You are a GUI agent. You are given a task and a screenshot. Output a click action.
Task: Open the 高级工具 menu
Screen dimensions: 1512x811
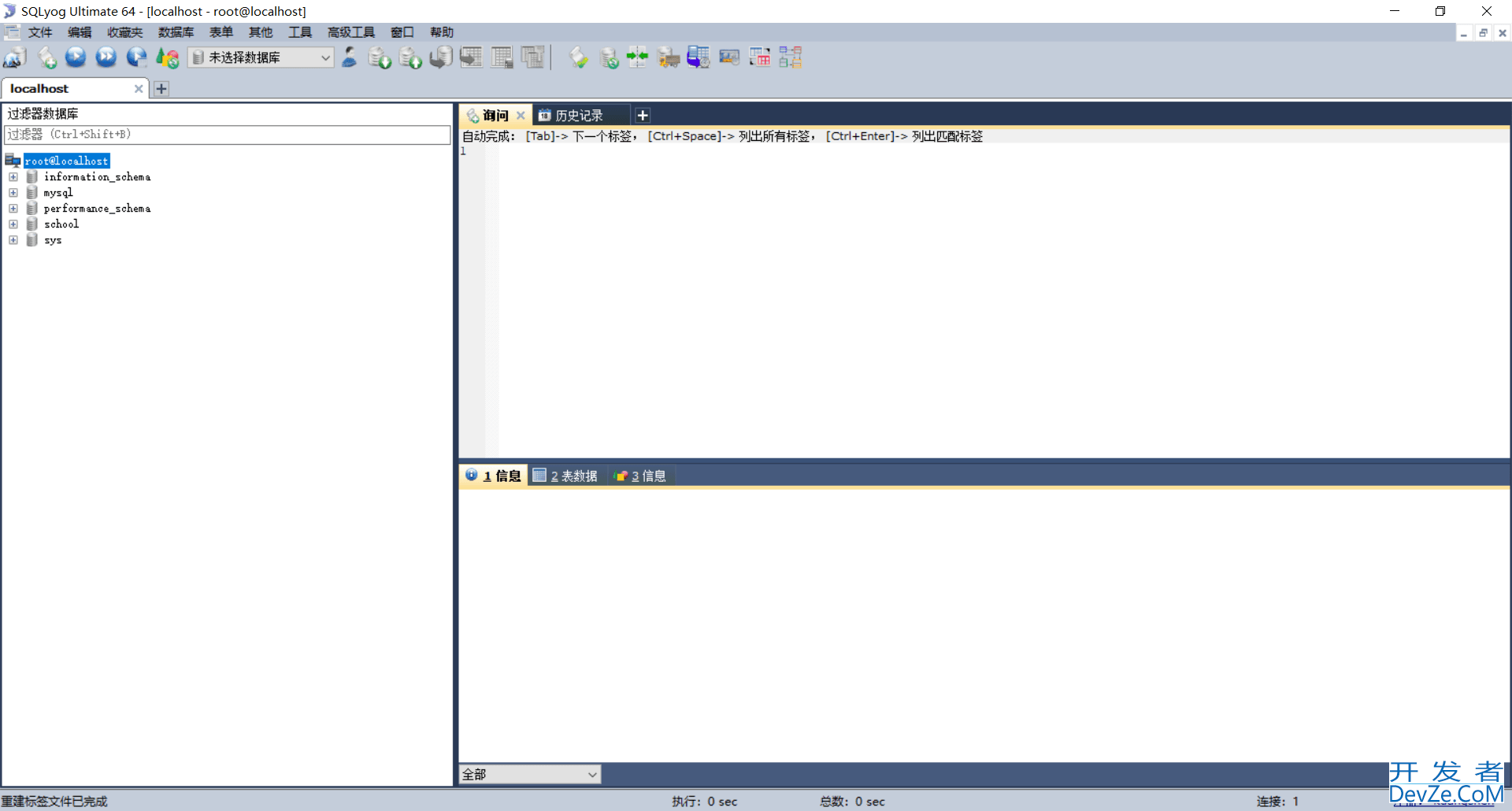(351, 32)
